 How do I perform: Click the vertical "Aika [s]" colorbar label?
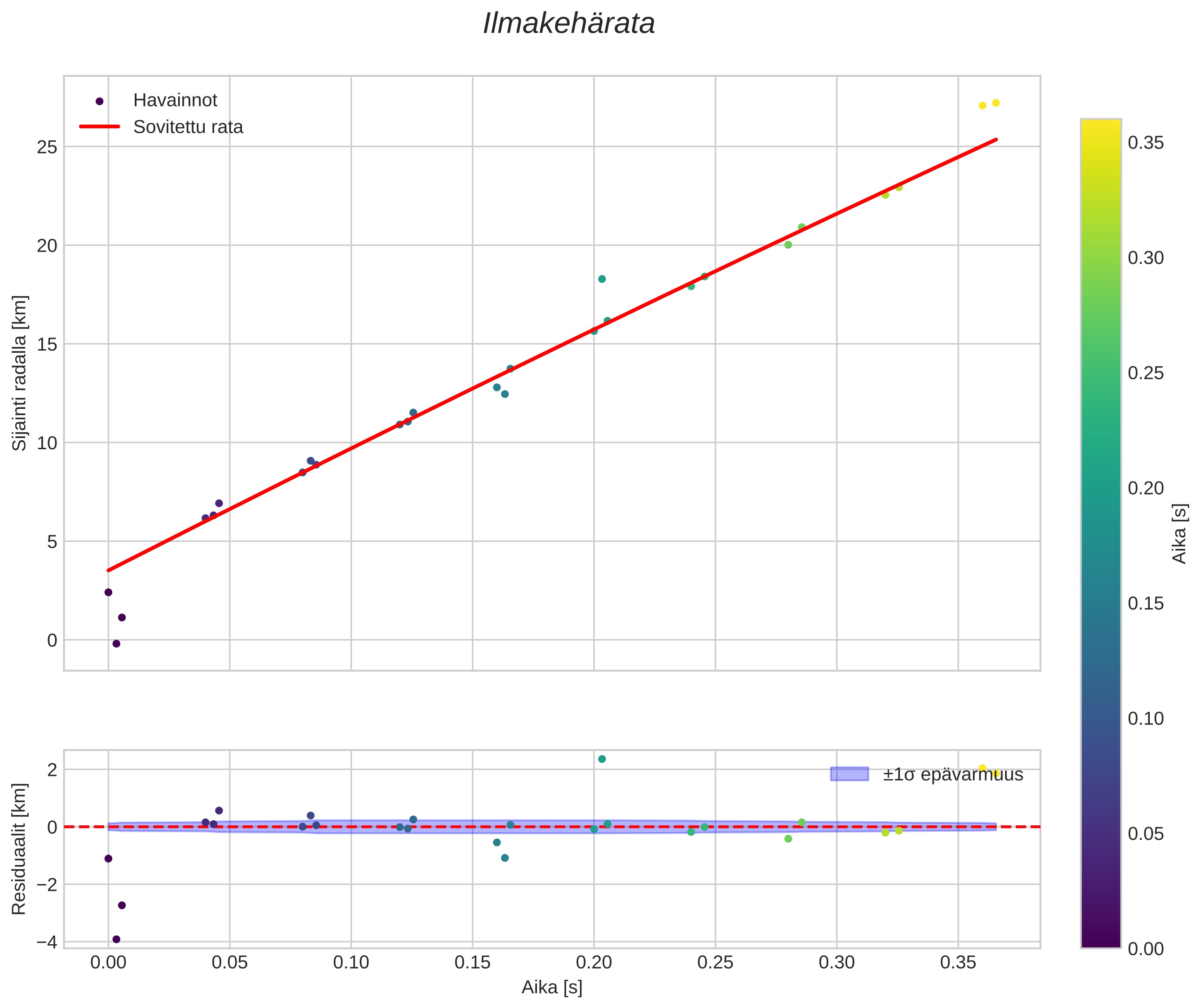pyautogui.click(x=1179, y=534)
